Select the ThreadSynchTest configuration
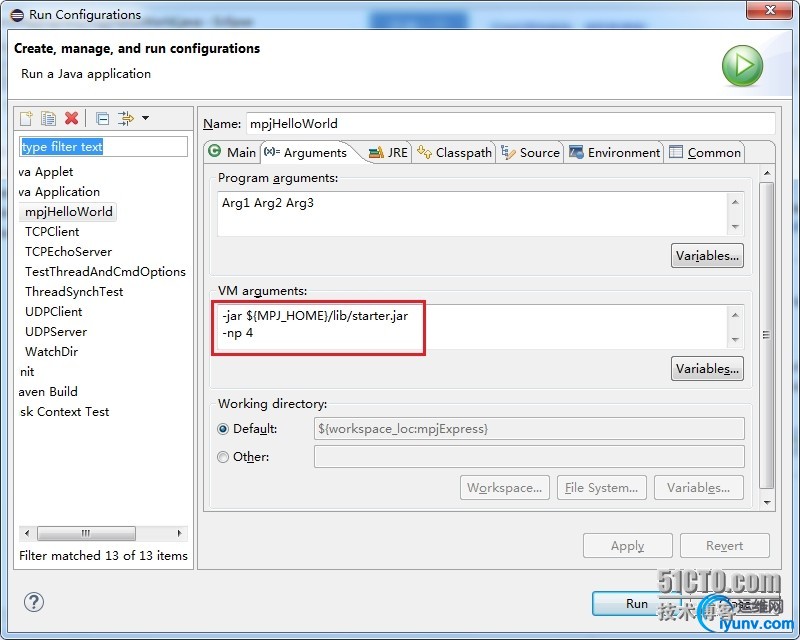Image resolution: width=800 pixels, height=640 pixels. 74,291
